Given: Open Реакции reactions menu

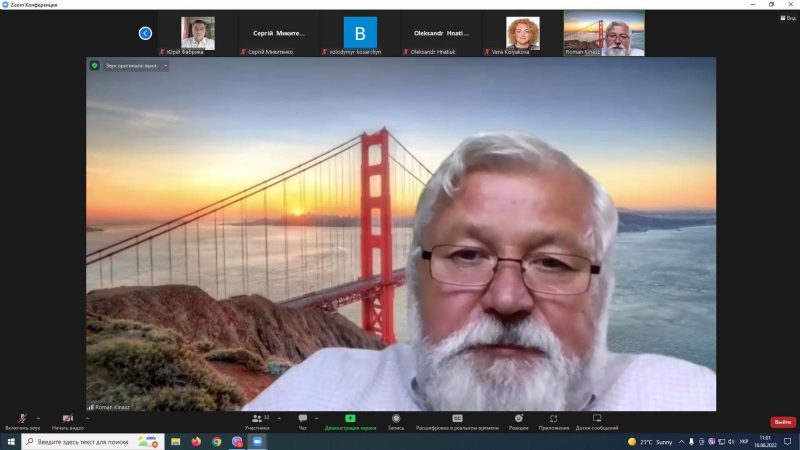Looking at the screenshot, I should pos(518,418).
